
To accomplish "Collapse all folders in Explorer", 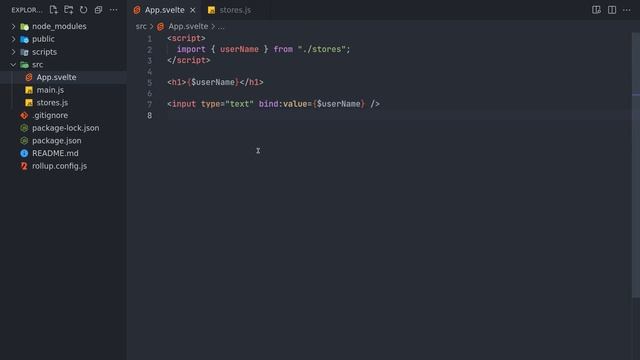I will click(98, 10).
